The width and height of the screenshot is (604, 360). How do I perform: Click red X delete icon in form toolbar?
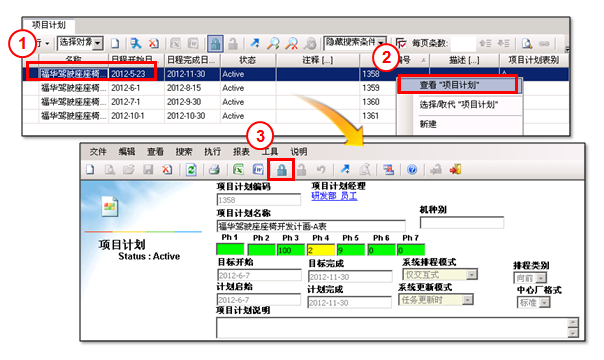167,169
